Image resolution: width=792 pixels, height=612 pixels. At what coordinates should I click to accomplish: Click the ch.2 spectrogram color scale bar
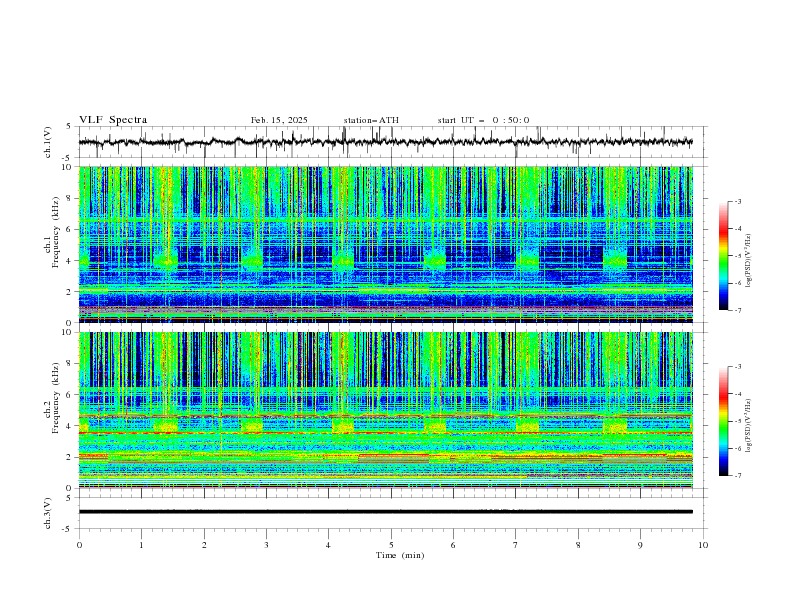tap(724, 421)
